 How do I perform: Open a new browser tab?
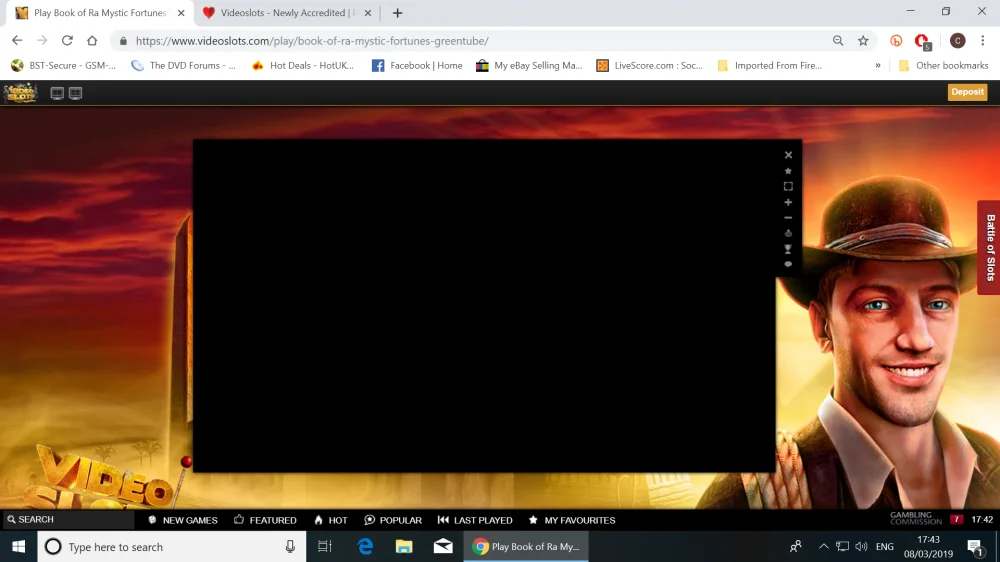(x=397, y=13)
